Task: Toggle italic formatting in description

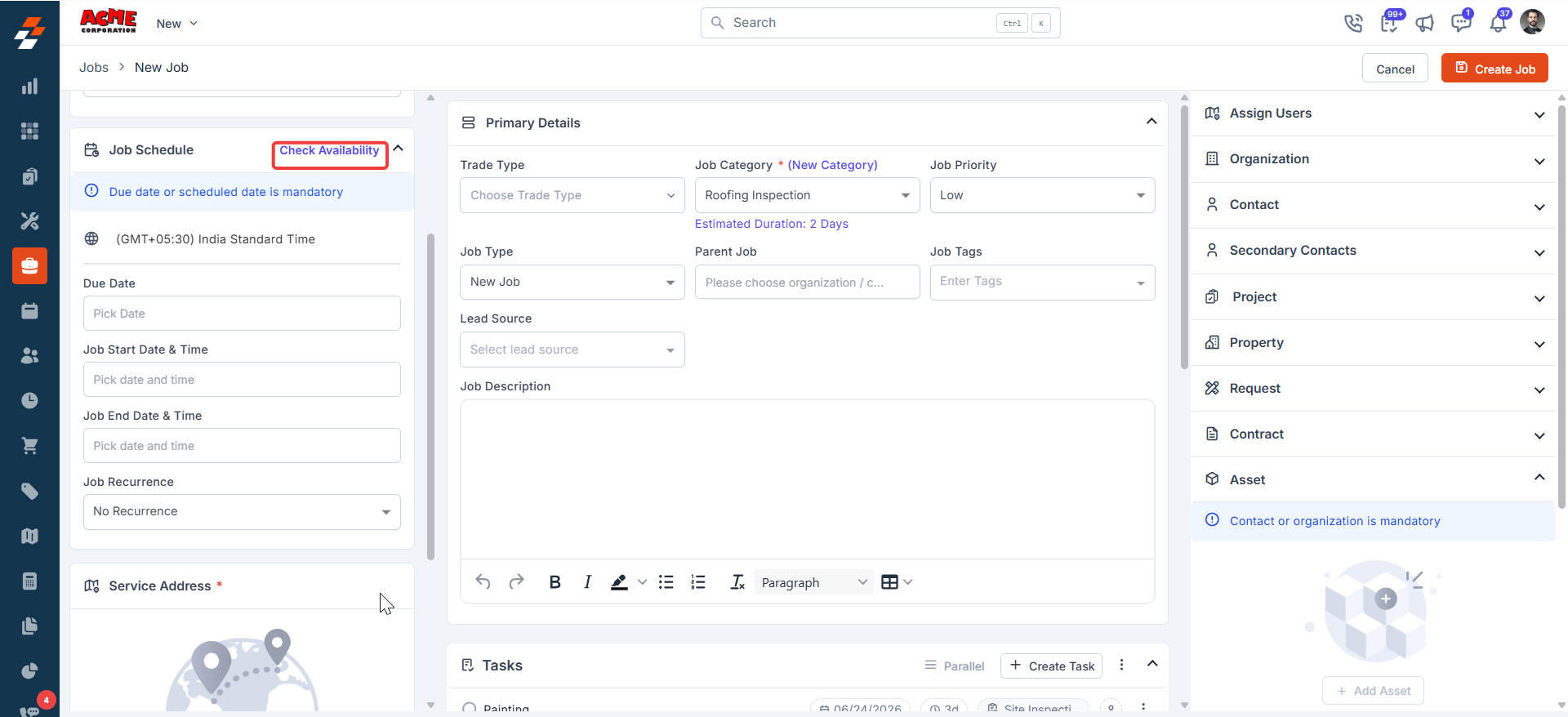Action: click(587, 582)
